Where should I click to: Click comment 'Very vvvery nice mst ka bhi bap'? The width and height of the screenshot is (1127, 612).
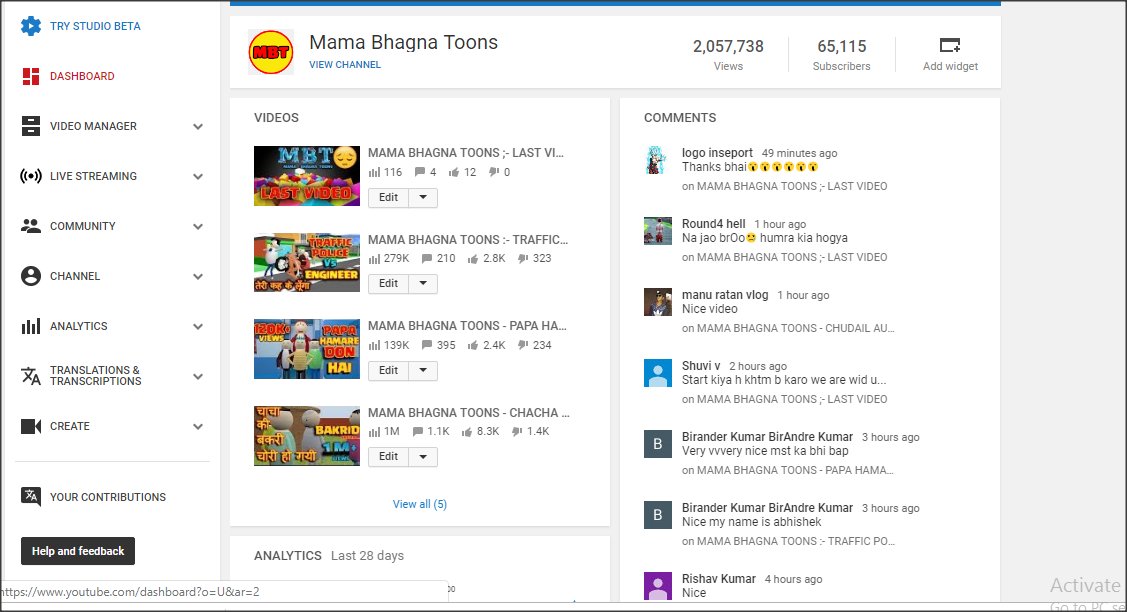pos(765,451)
